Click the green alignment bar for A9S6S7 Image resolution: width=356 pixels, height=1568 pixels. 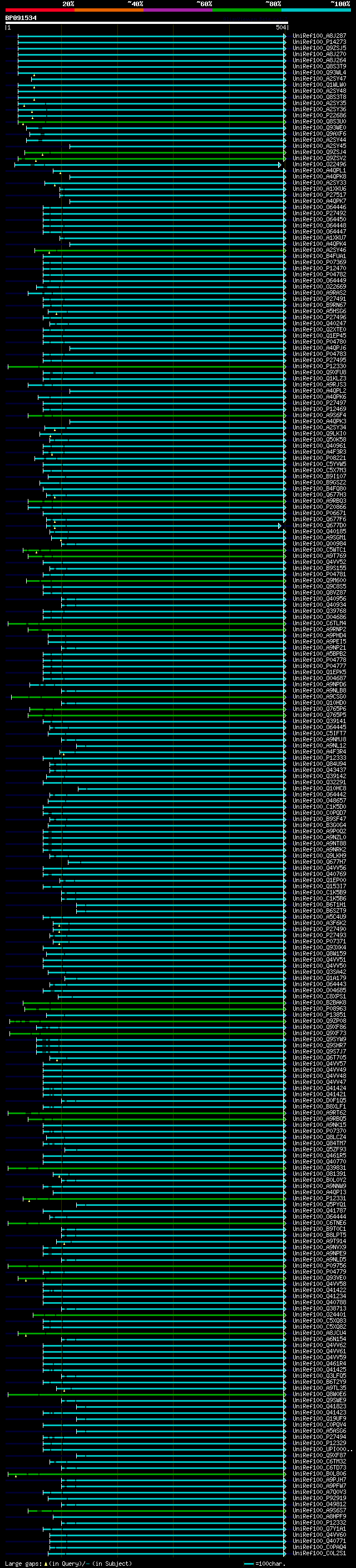[x=156, y=1510]
